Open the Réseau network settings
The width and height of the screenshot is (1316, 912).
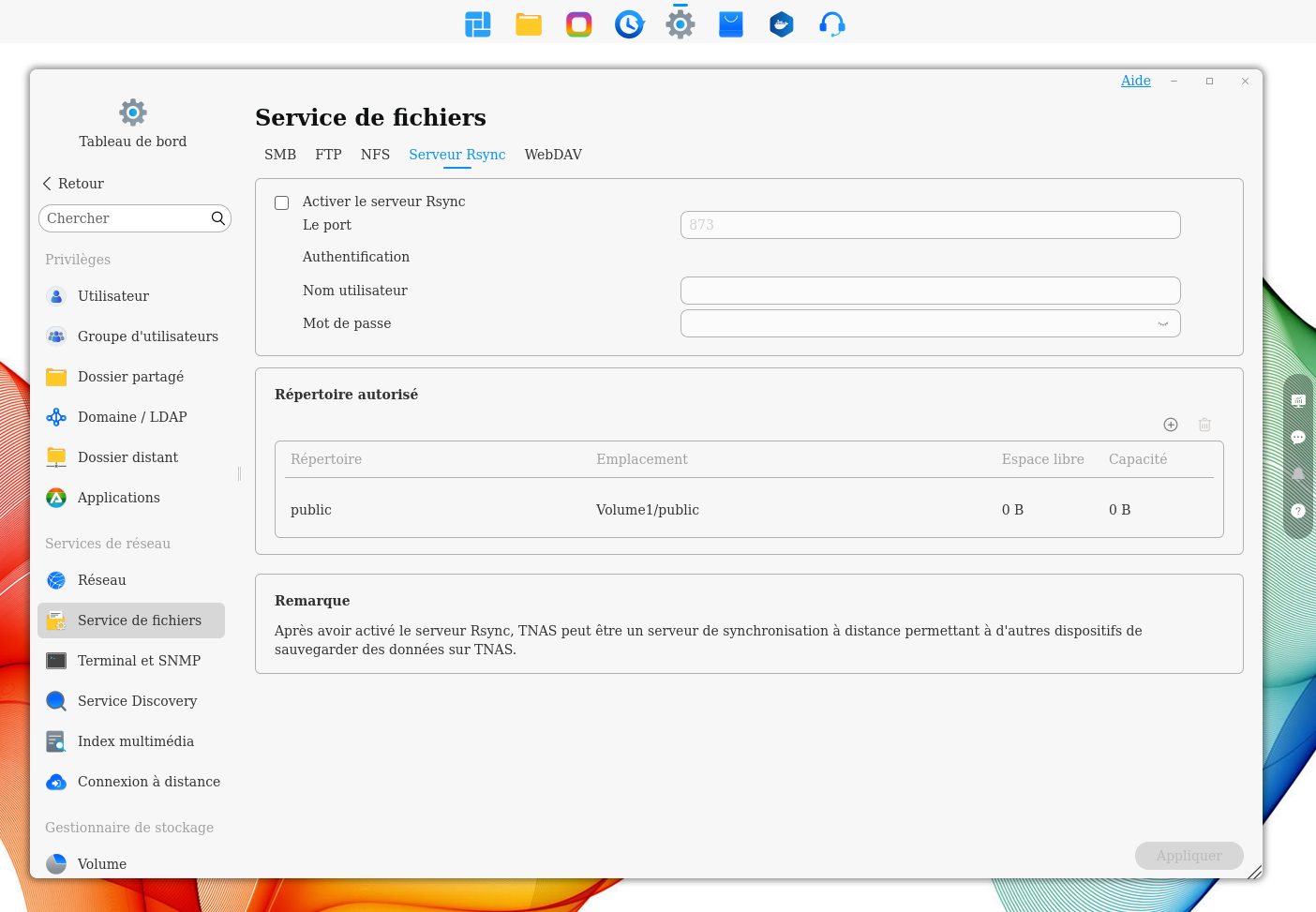point(101,580)
